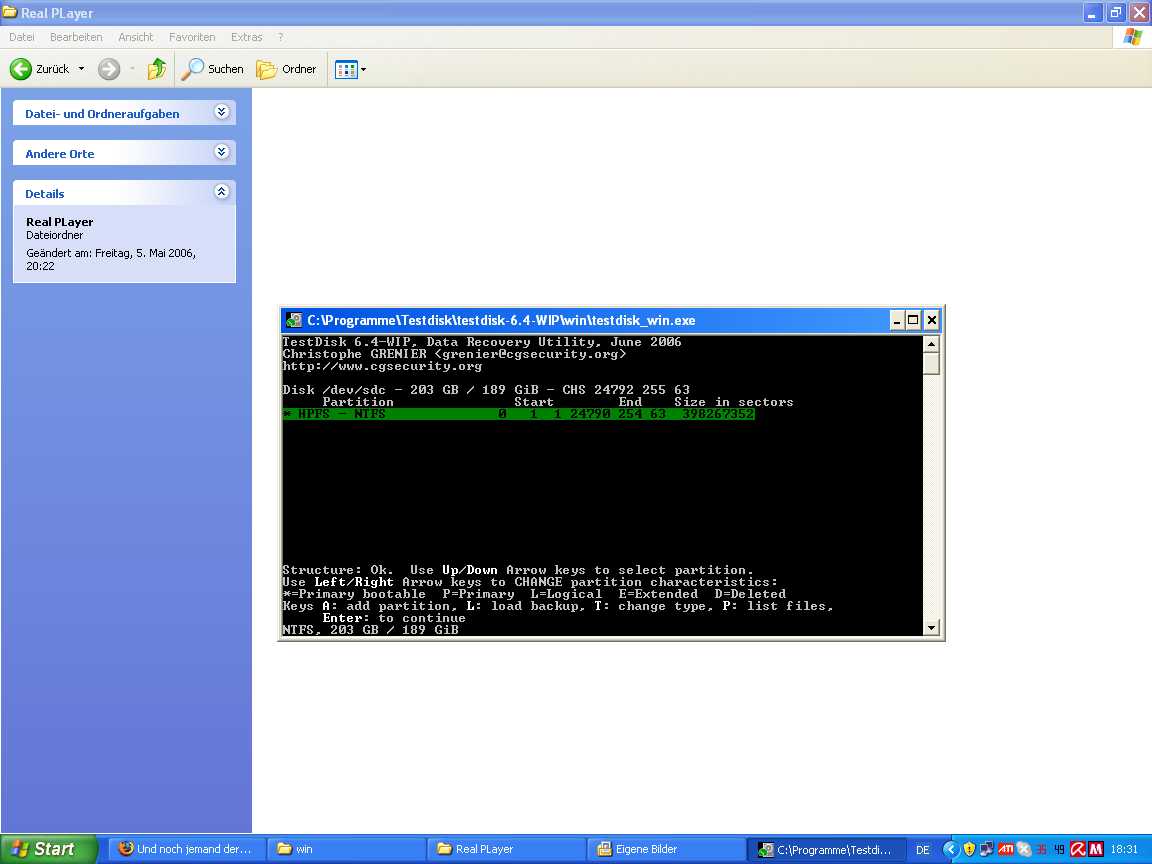Switch to Firefox 'Und noch jemand der…' taskbar item
The height and width of the screenshot is (864, 1152).
point(186,849)
